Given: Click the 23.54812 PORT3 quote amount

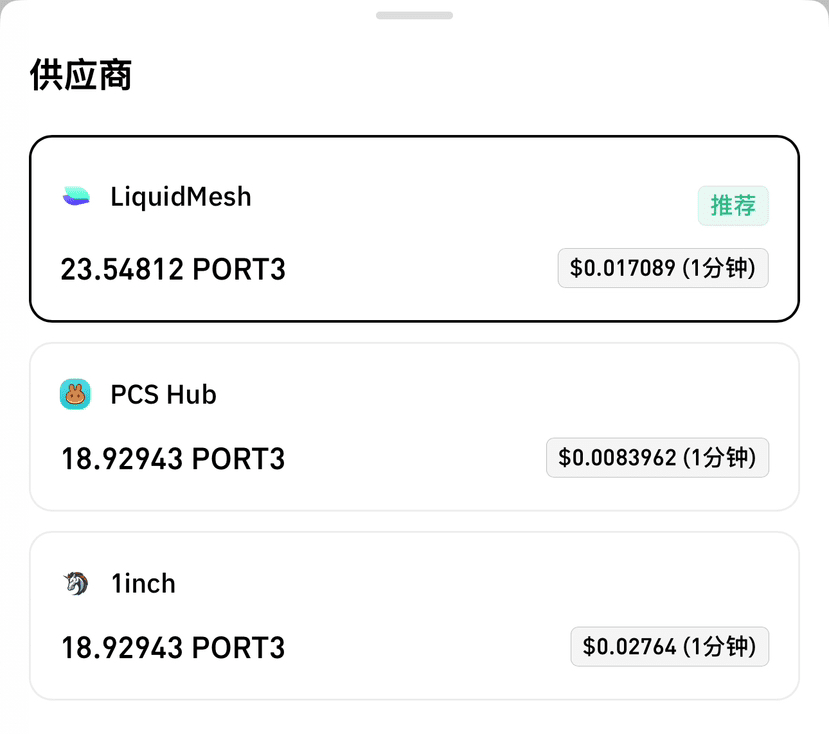Looking at the screenshot, I should [173, 269].
